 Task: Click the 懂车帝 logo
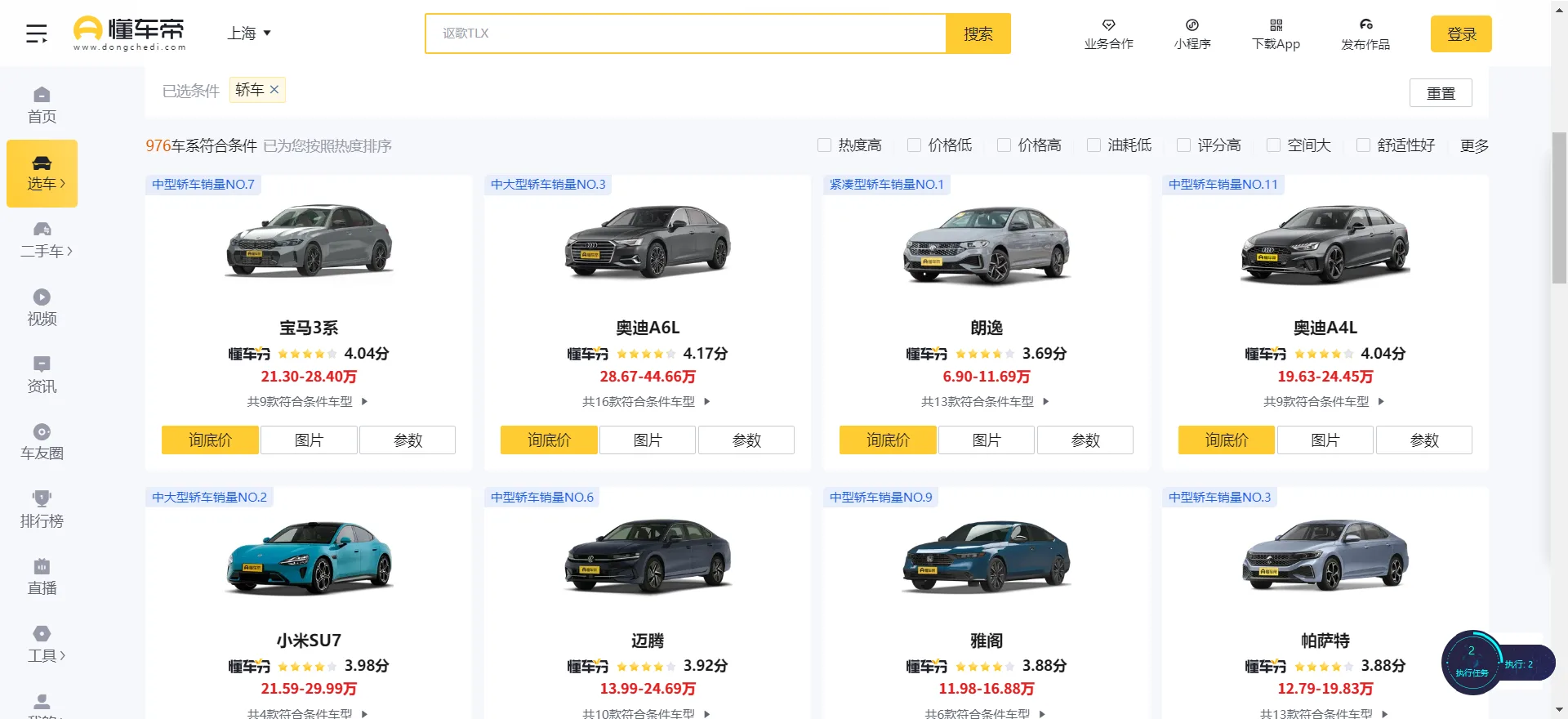129,33
